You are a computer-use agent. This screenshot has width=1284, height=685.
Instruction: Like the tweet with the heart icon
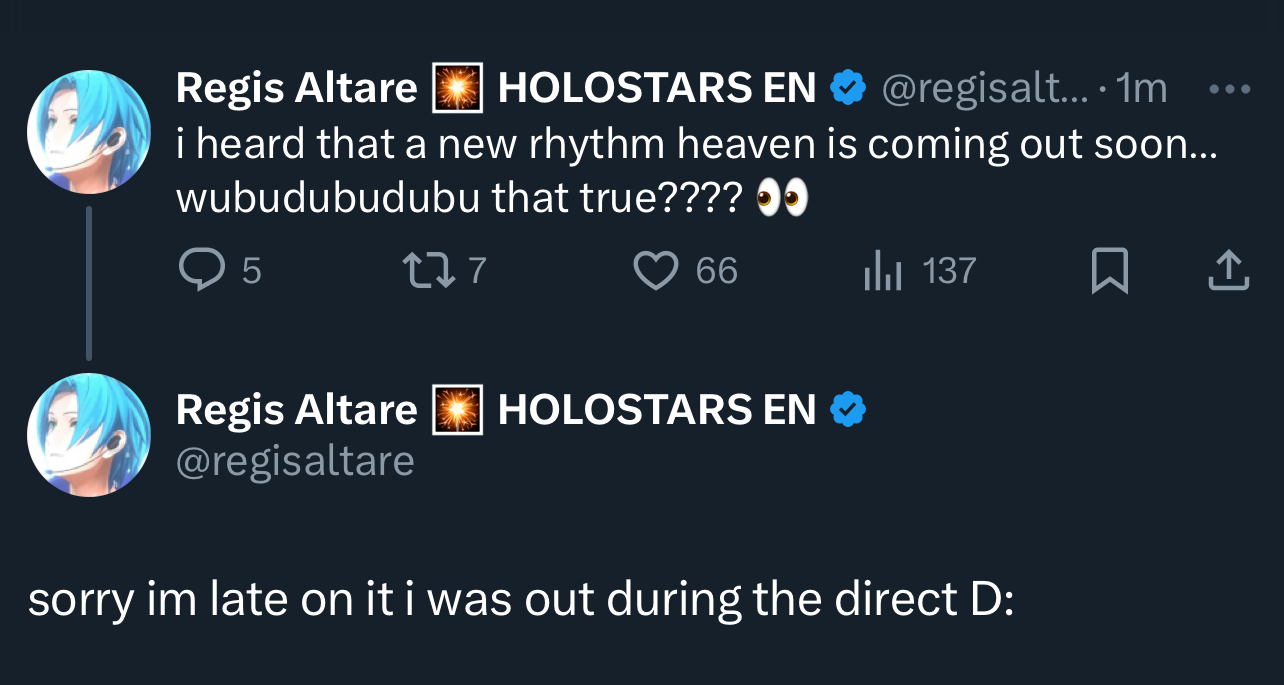pos(656,271)
